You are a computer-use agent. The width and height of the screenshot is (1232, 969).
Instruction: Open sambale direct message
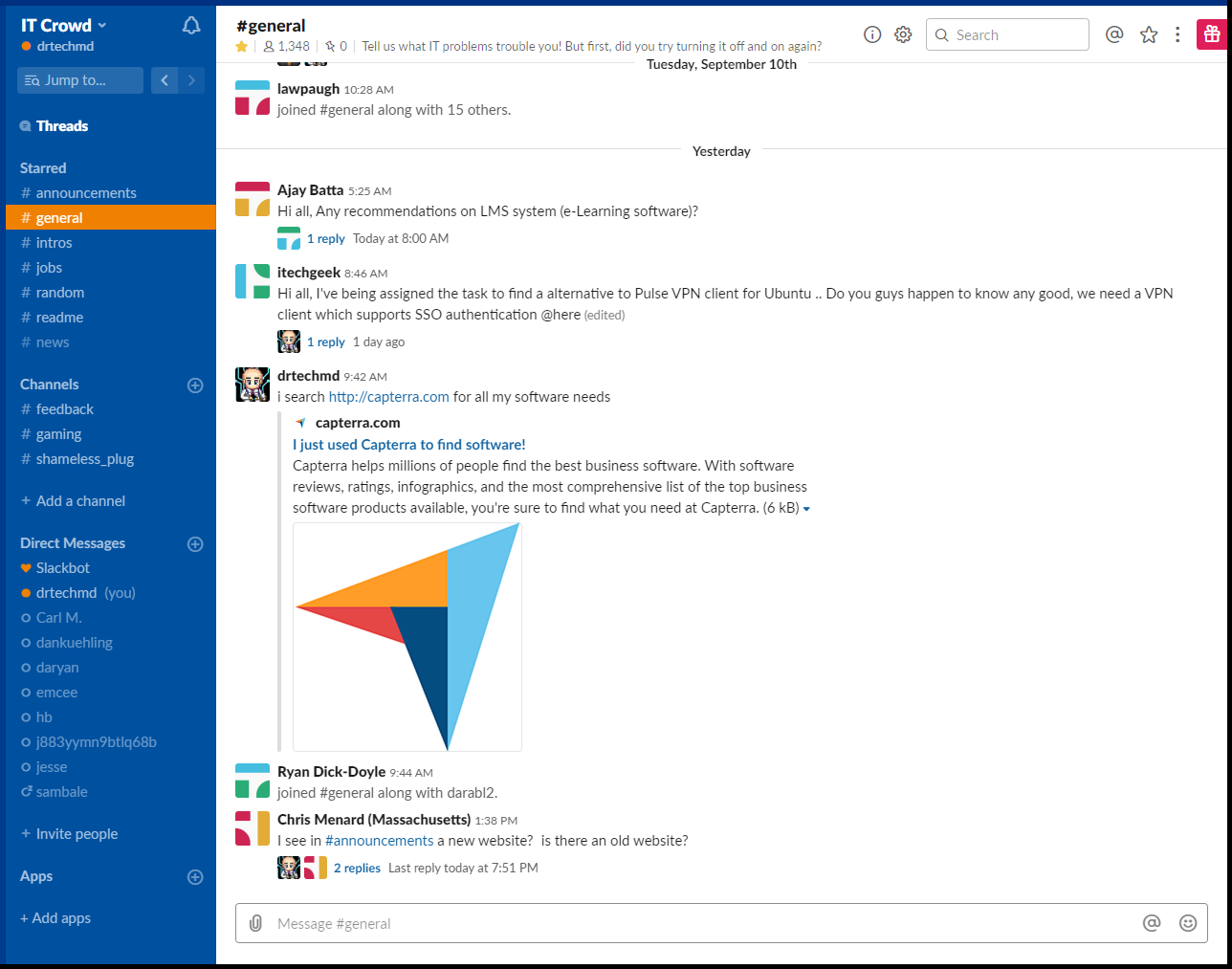(x=61, y=792)
